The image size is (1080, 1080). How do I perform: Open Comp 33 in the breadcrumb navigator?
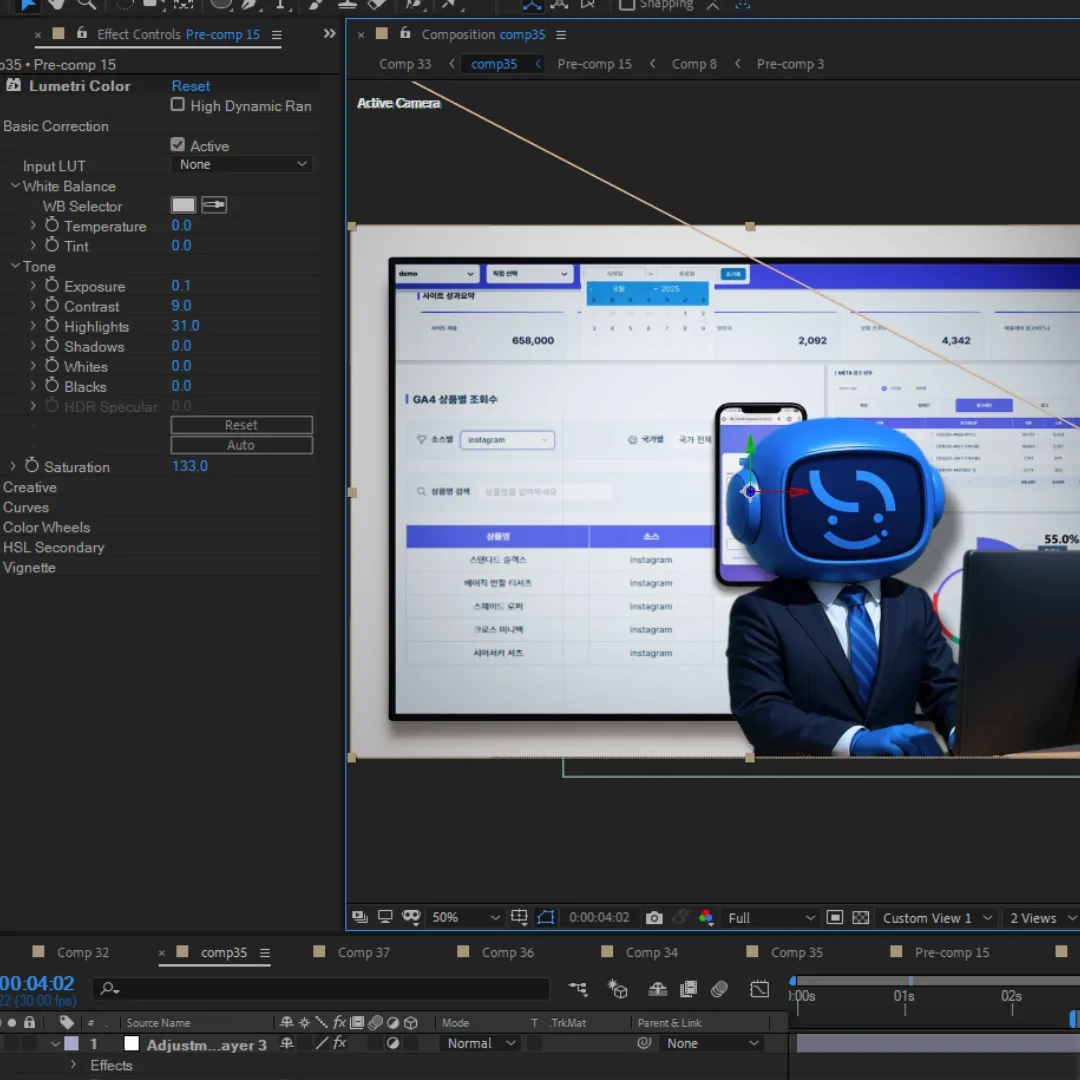[x=405, y=64]
